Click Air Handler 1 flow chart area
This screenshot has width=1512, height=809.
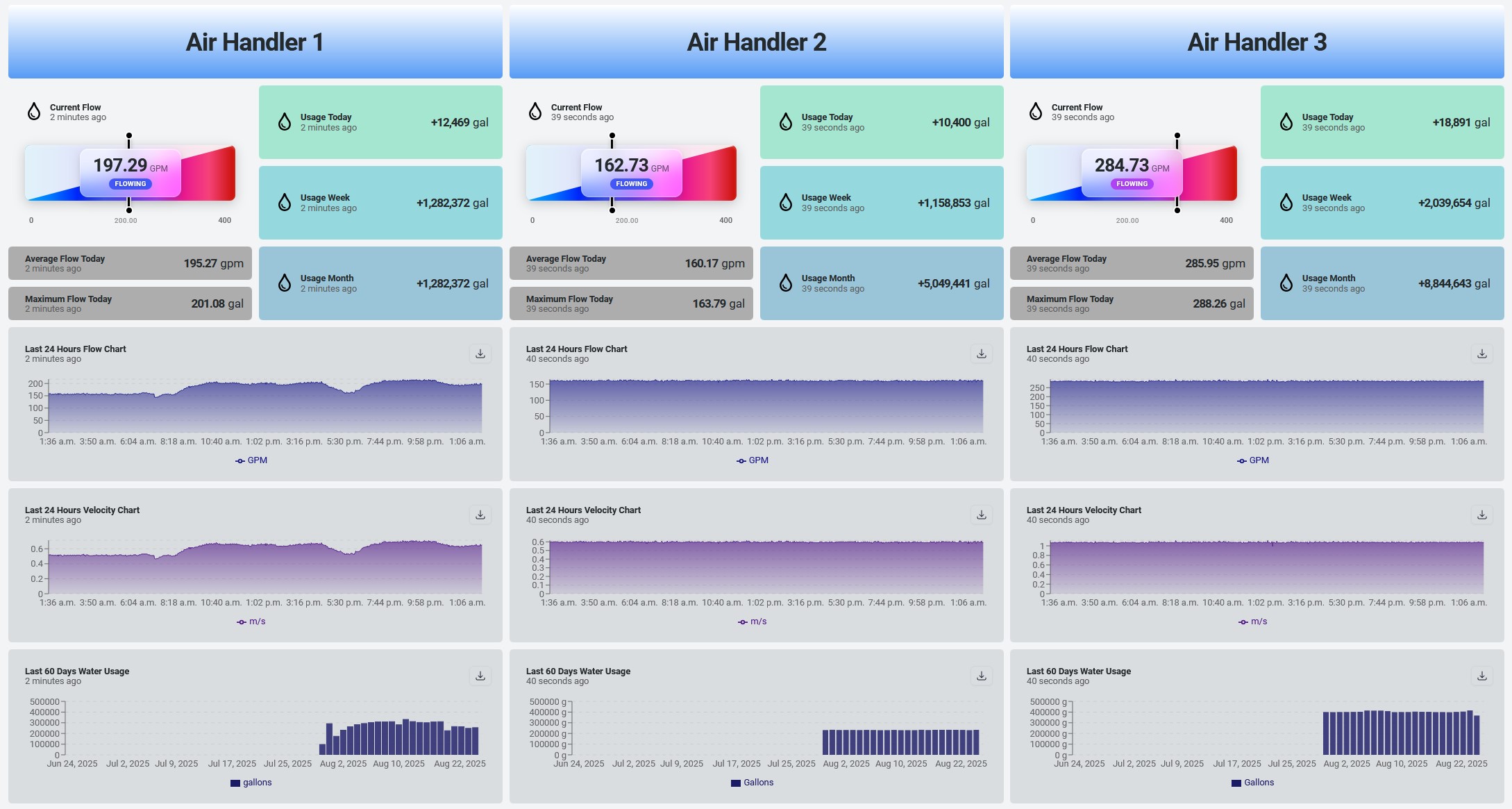[264, 406]
